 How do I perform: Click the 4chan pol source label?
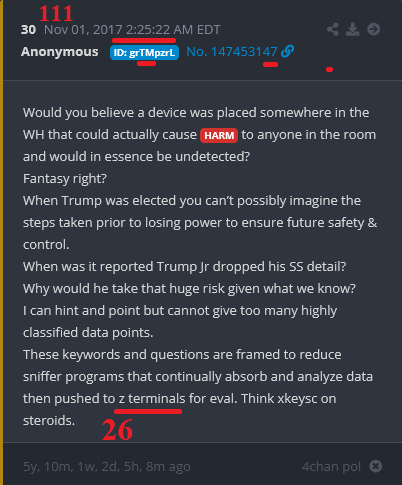(331, 466)
